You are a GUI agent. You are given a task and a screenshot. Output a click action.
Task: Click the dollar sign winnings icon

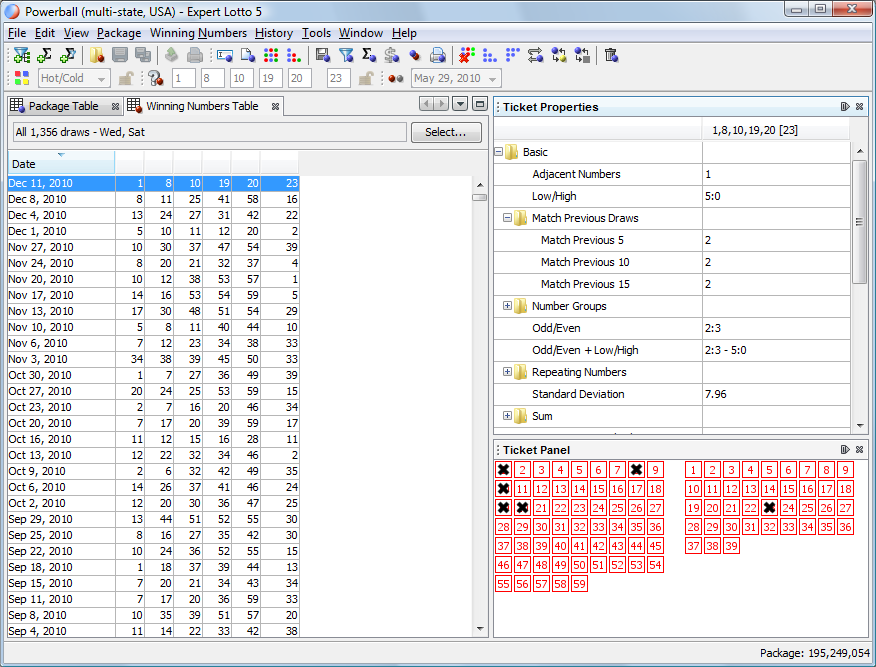tap(391, 55)
